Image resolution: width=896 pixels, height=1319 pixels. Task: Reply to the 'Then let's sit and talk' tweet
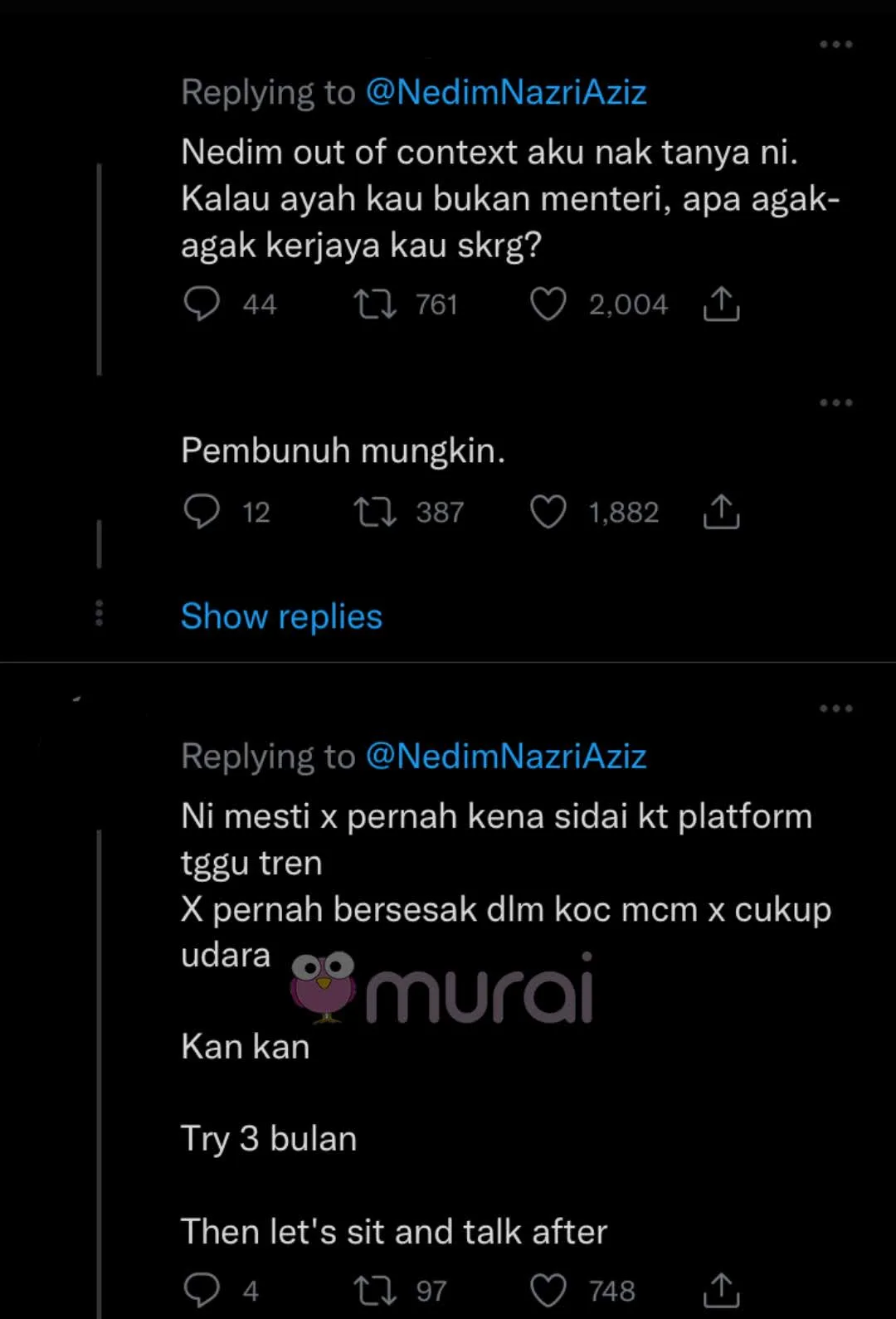[202, 1290]
